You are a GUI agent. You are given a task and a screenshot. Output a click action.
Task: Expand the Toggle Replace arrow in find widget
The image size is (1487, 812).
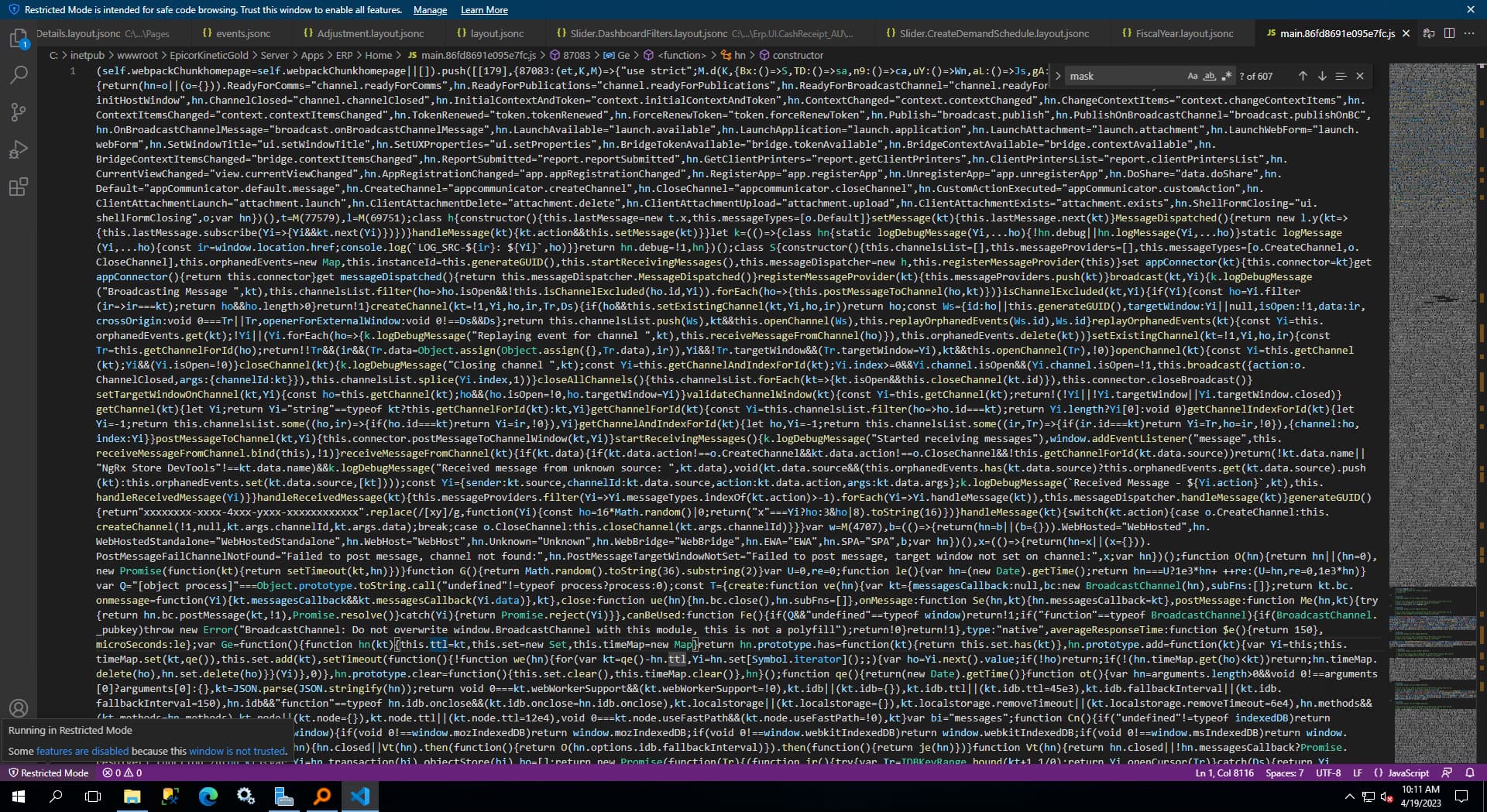point(1058,76)
